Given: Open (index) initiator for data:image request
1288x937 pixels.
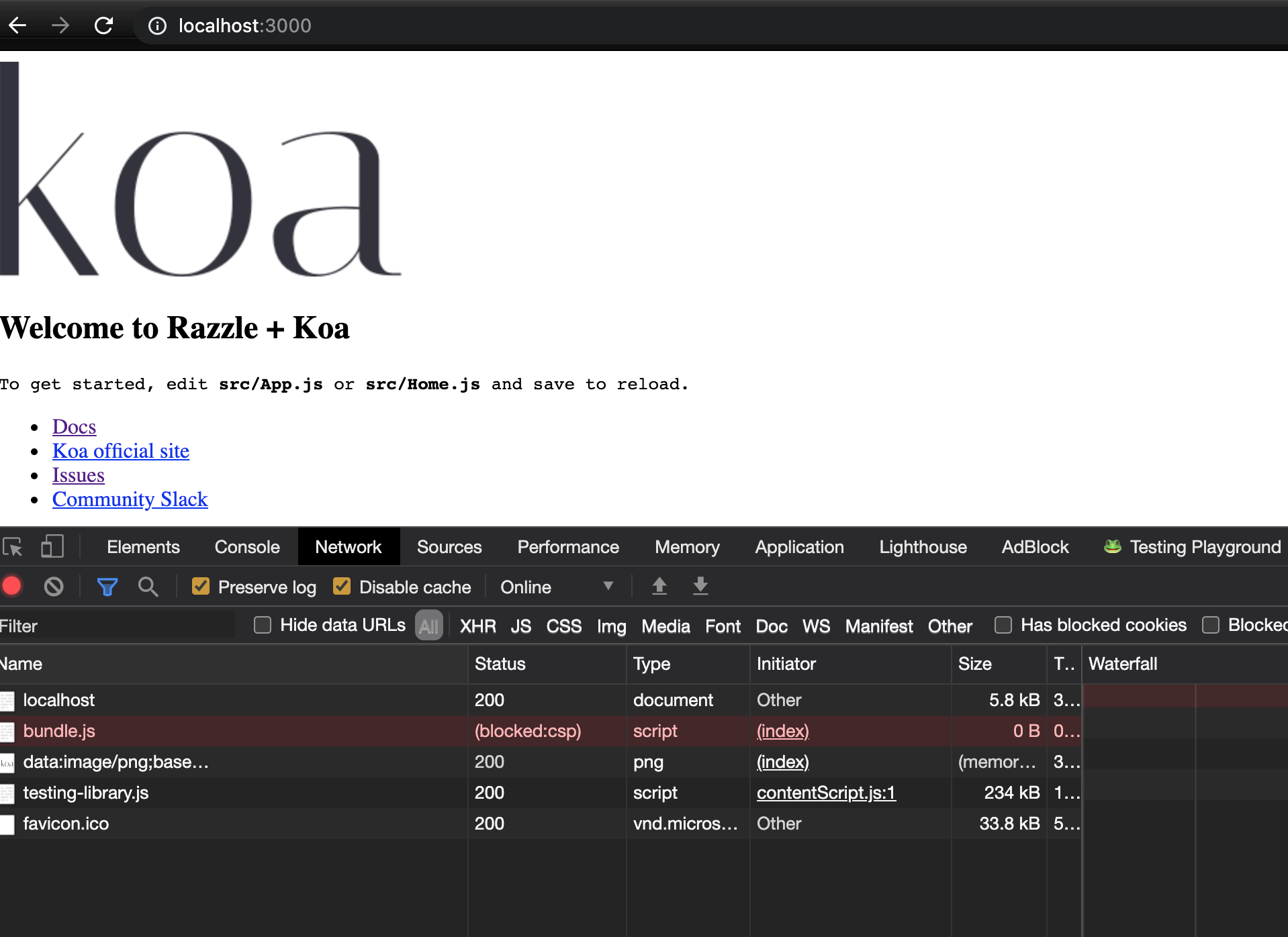Looking at the screenshot, I should [783, 762].
